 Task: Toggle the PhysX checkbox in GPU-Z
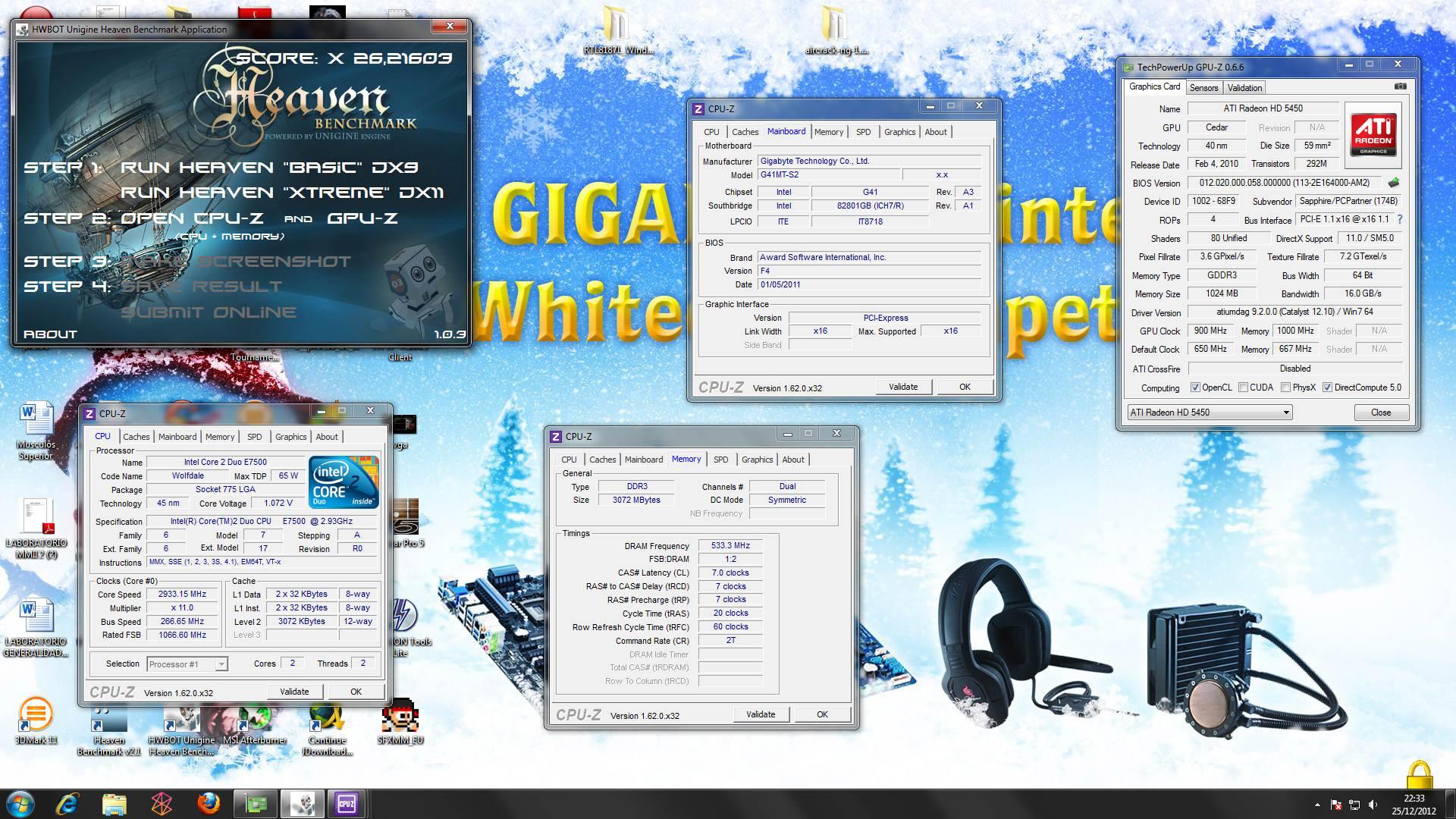tap(1285, 388)
